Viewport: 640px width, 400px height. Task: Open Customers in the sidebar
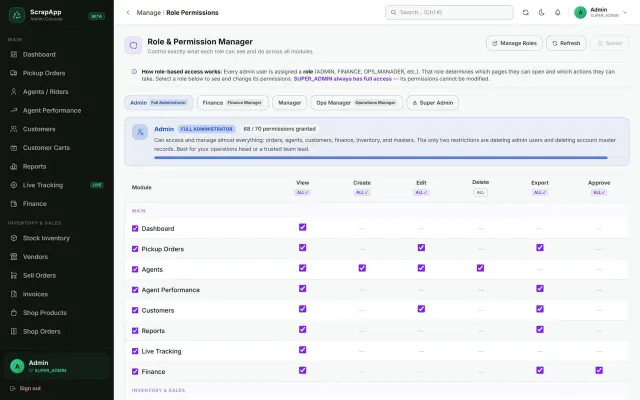click(x=57, y=129)
